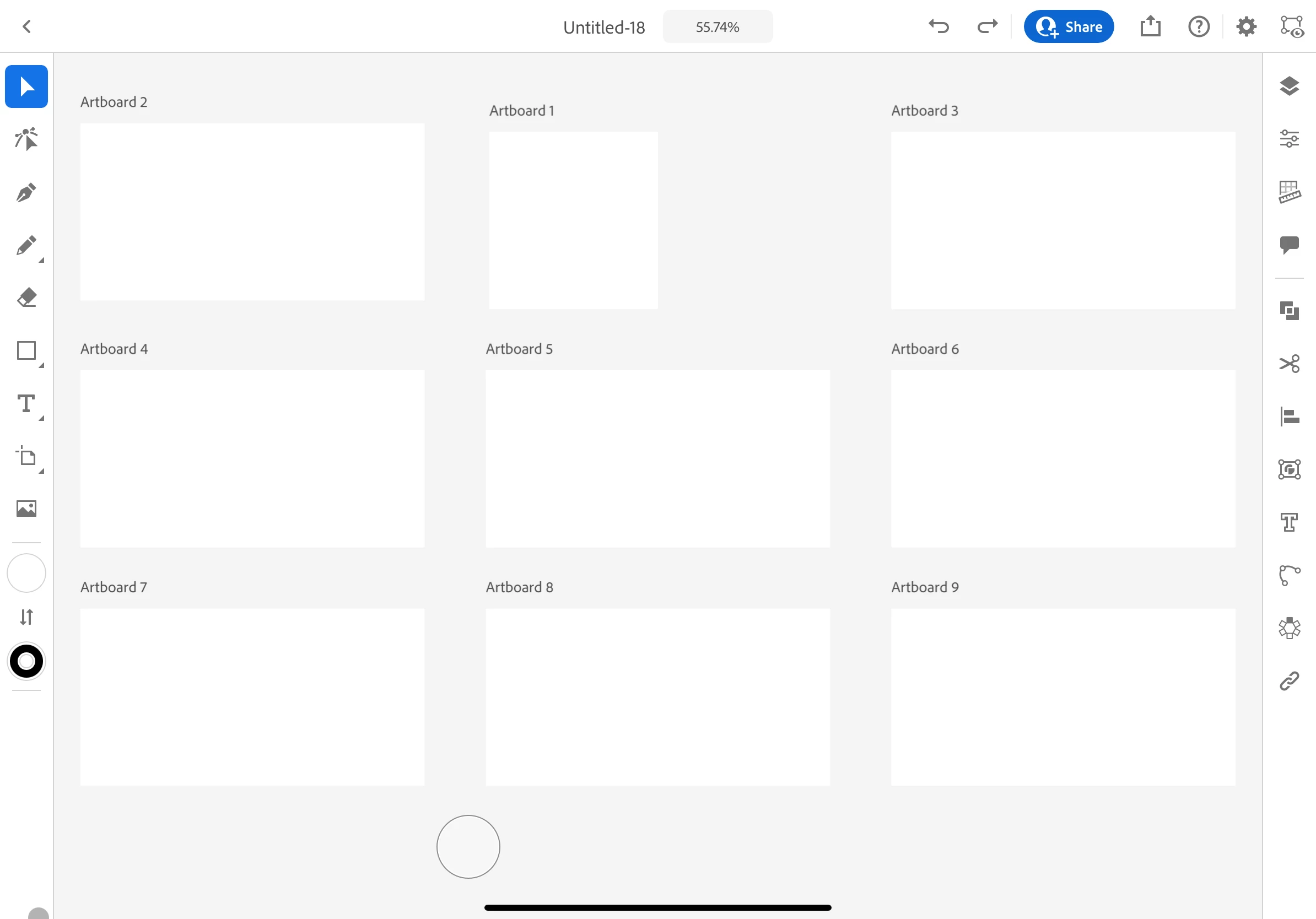Screen dimensions: 1316x919
Task: Open the Properties sliders panel
Action: click(x=1289, y=139)
